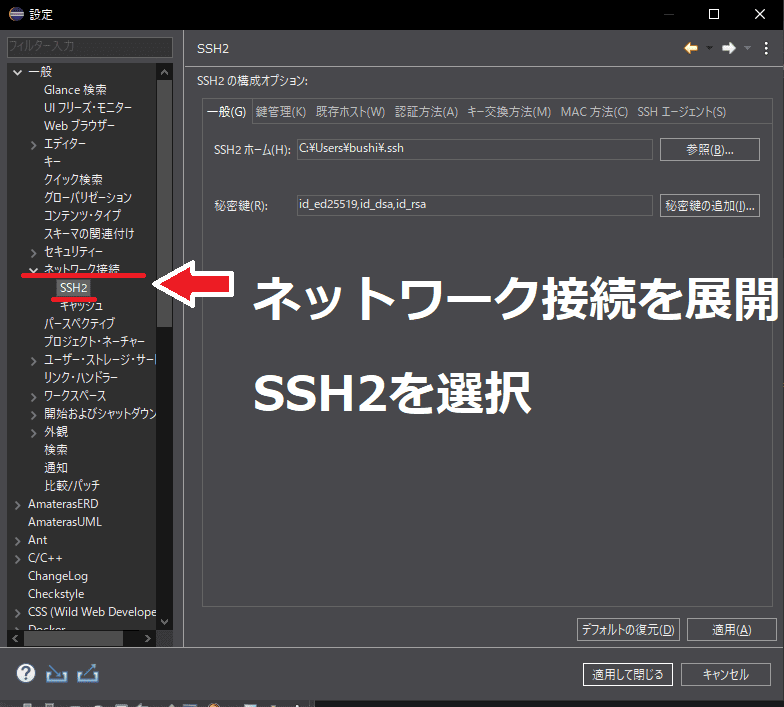Viewport: 784px width, 707px height.
Task: Click the import preferences icon
Action: click(57, 673)
